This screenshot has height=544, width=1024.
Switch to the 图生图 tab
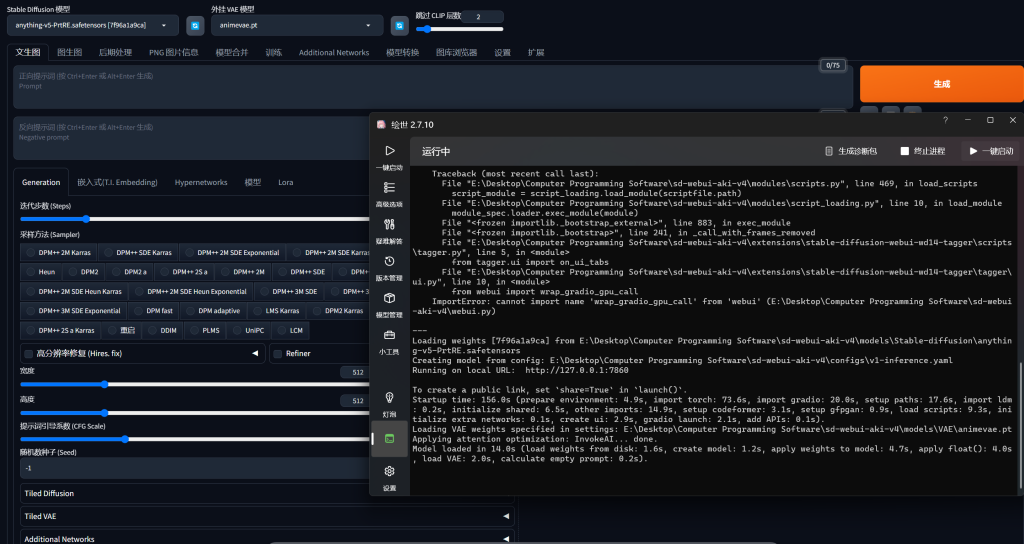click(x=69, y=52)
